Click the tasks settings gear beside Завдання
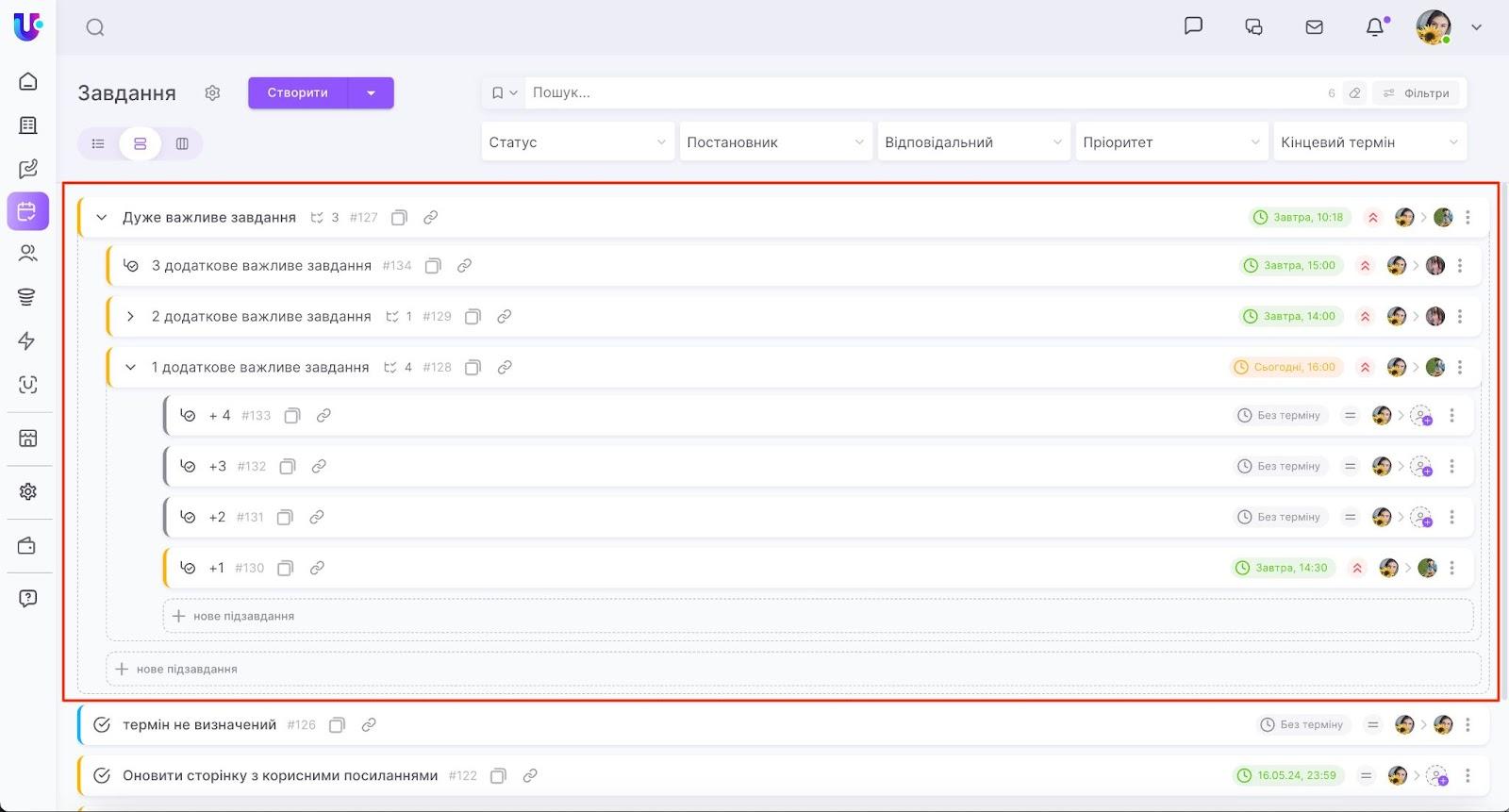This screenshot has height=812, width=1509. point(212,92)
